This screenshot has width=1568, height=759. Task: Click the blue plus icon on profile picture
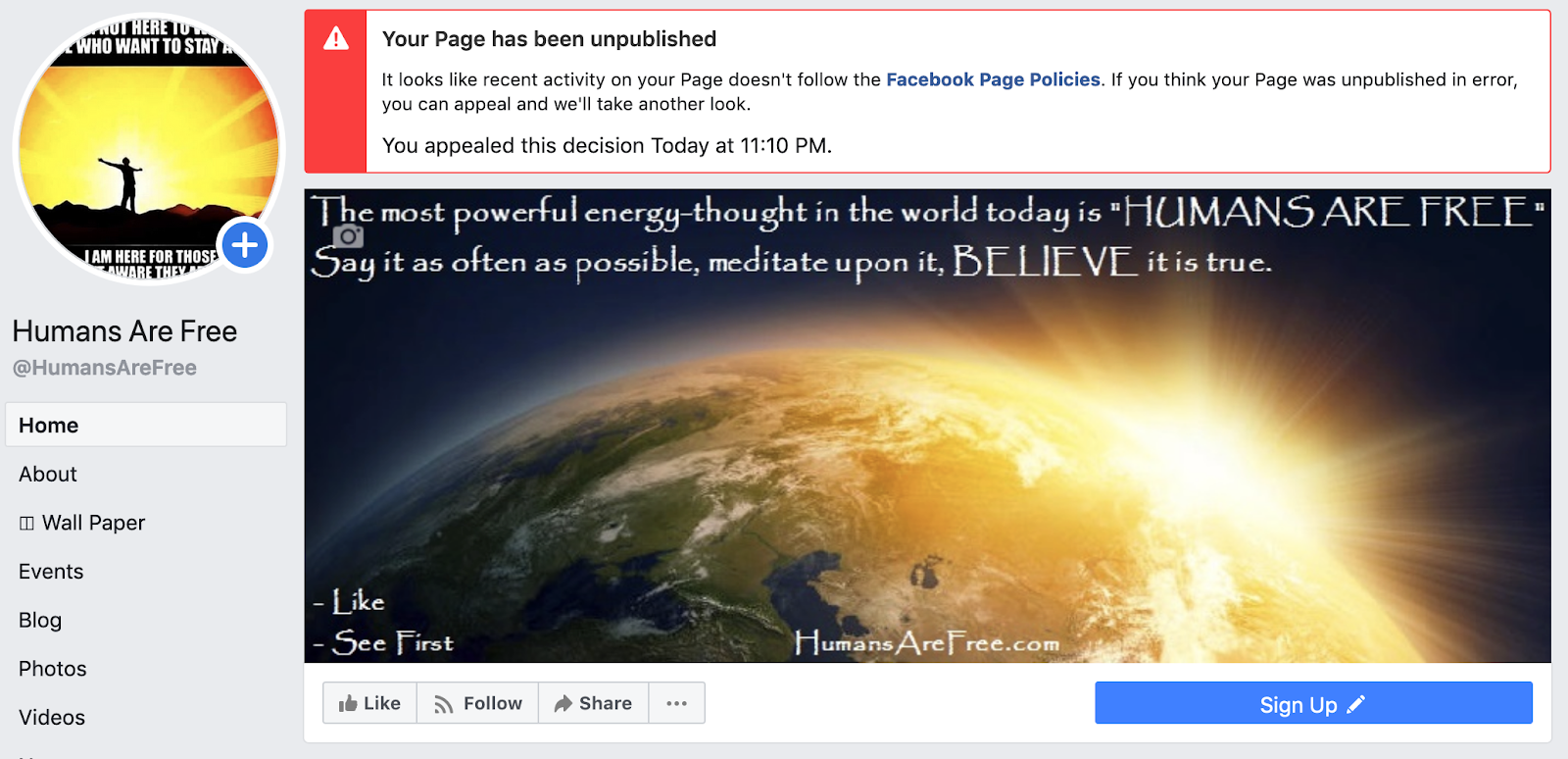(x=245, y=245)
